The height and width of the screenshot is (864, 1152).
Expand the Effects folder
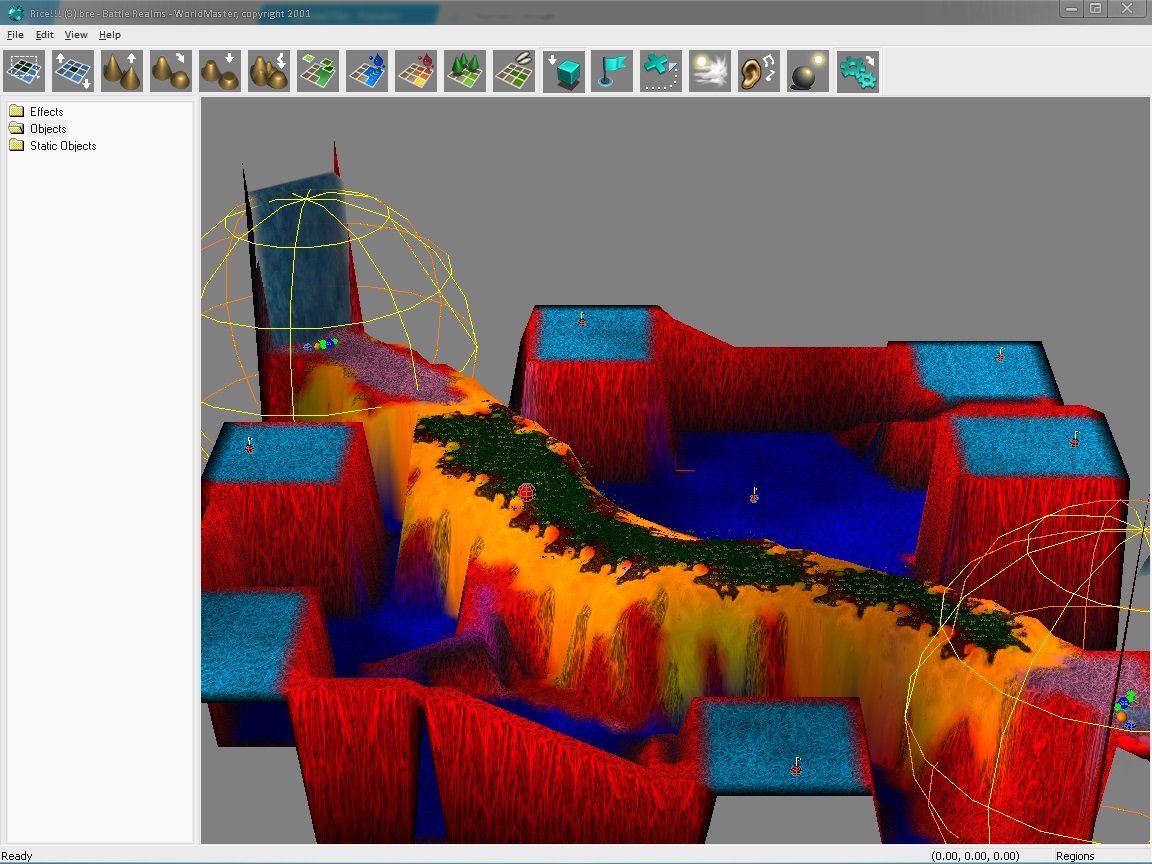coord(46,112)
